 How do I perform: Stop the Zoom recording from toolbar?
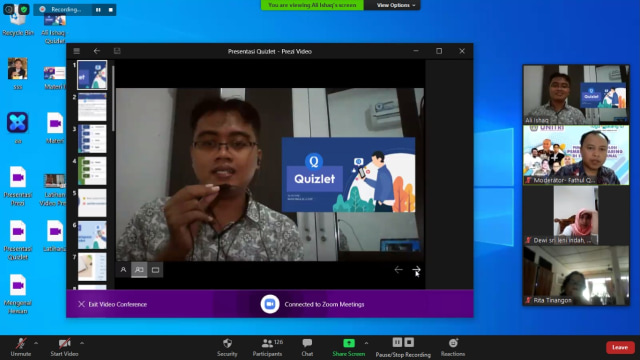click(x=409, y=342)
